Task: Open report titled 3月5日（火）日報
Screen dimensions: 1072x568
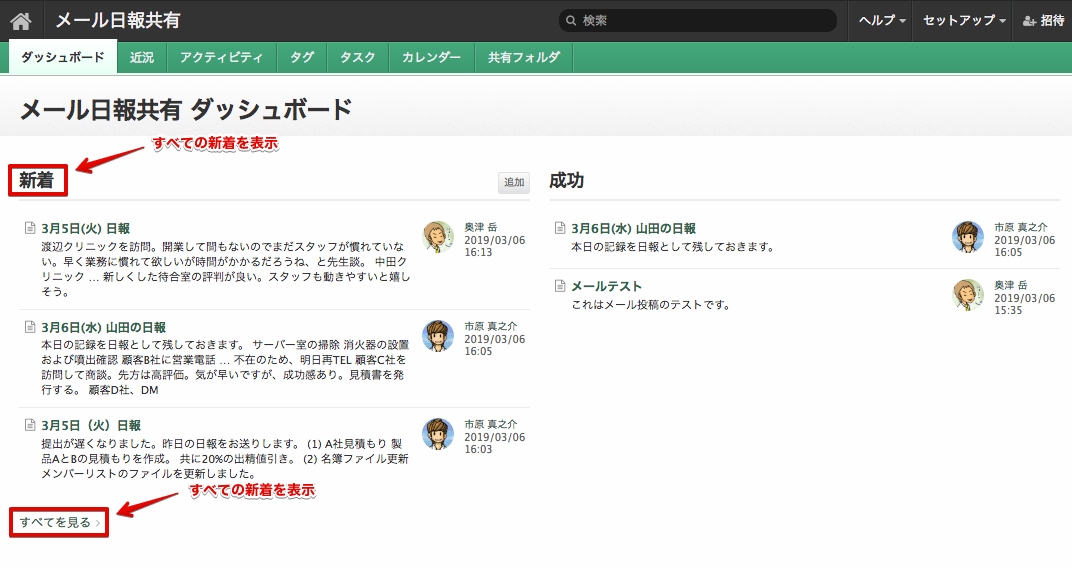Action: point(91,425)
